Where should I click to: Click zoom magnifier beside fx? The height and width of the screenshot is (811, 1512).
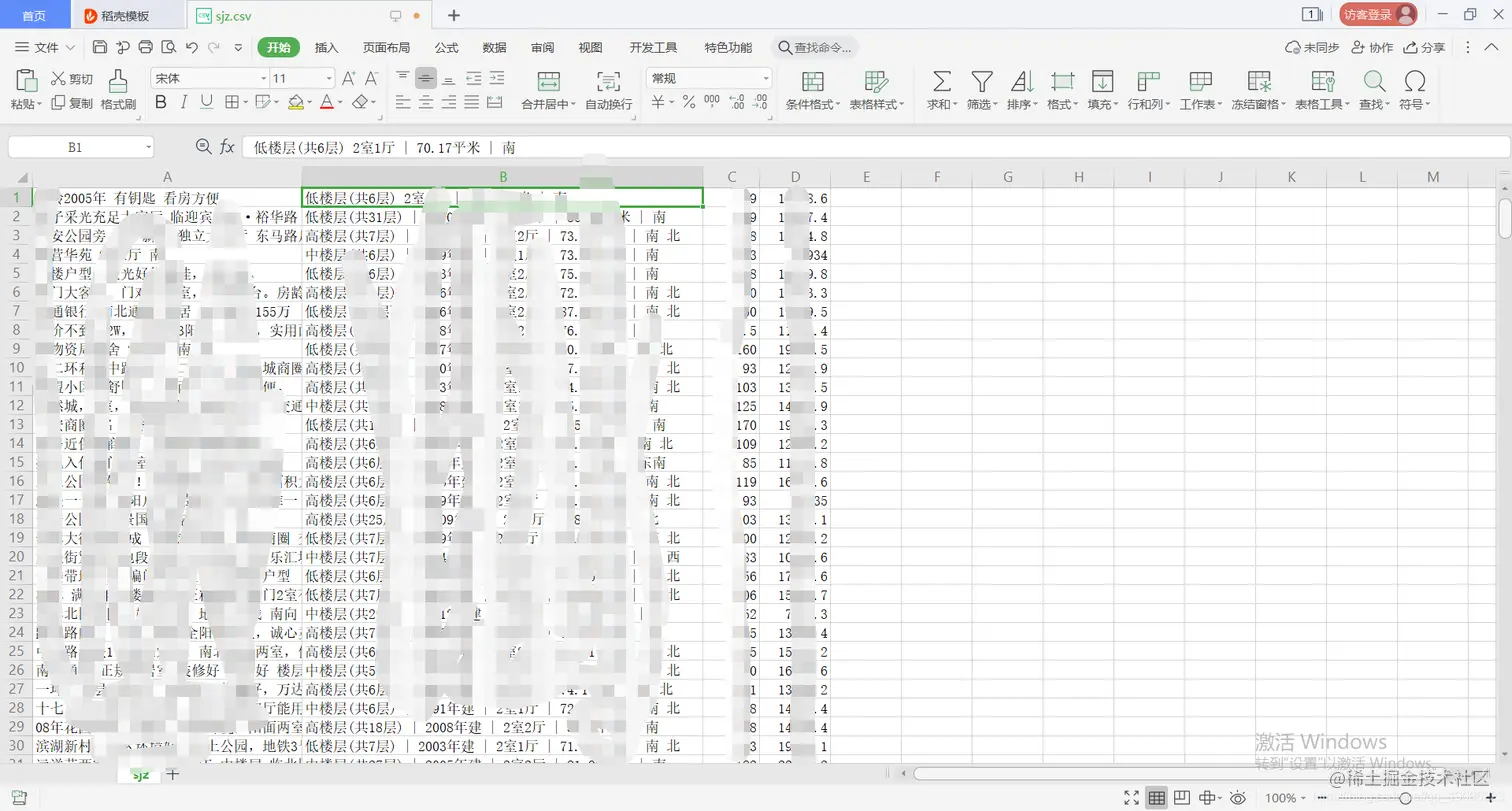204,147
